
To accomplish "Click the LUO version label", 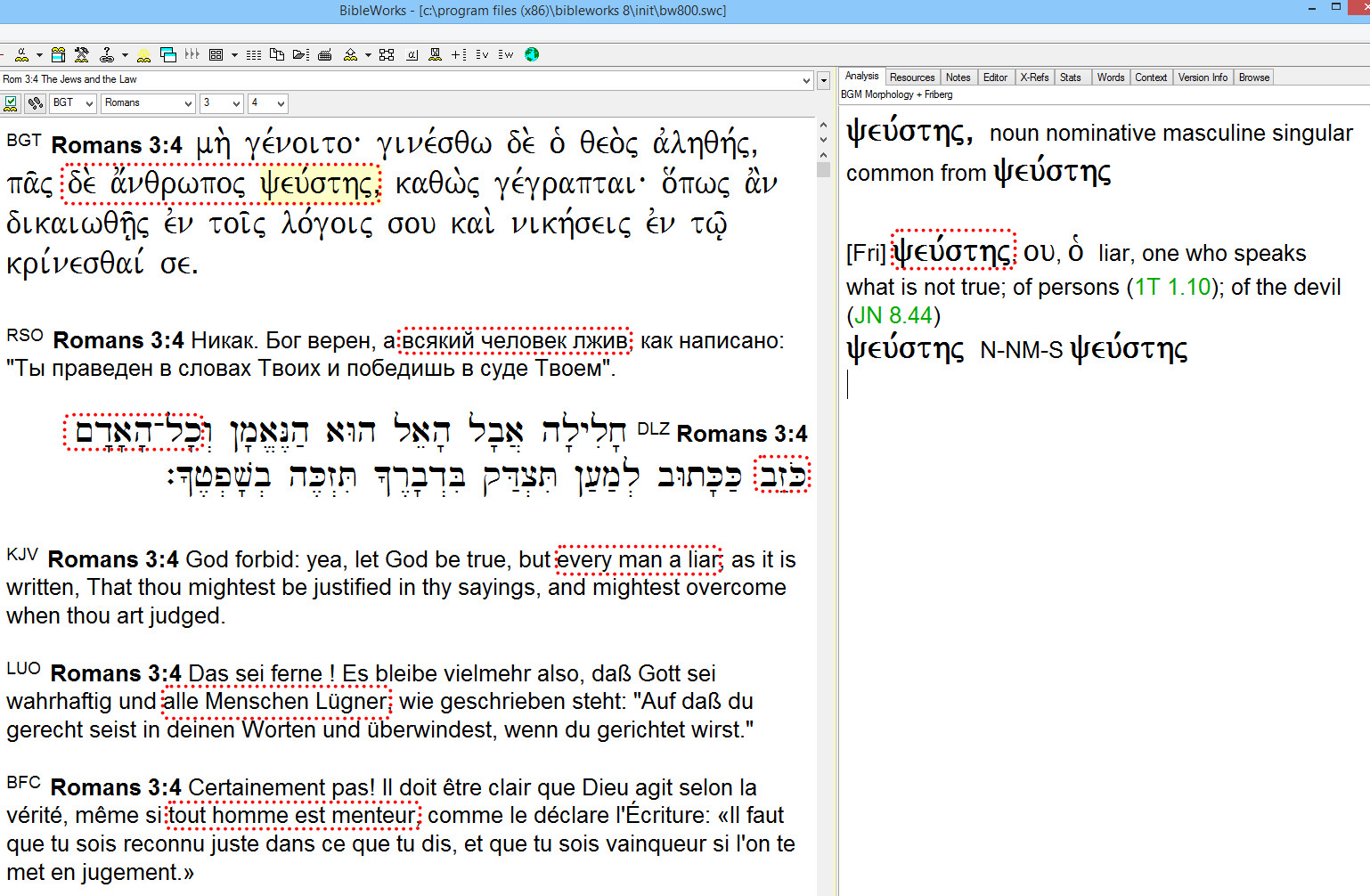I will point(24,668).
